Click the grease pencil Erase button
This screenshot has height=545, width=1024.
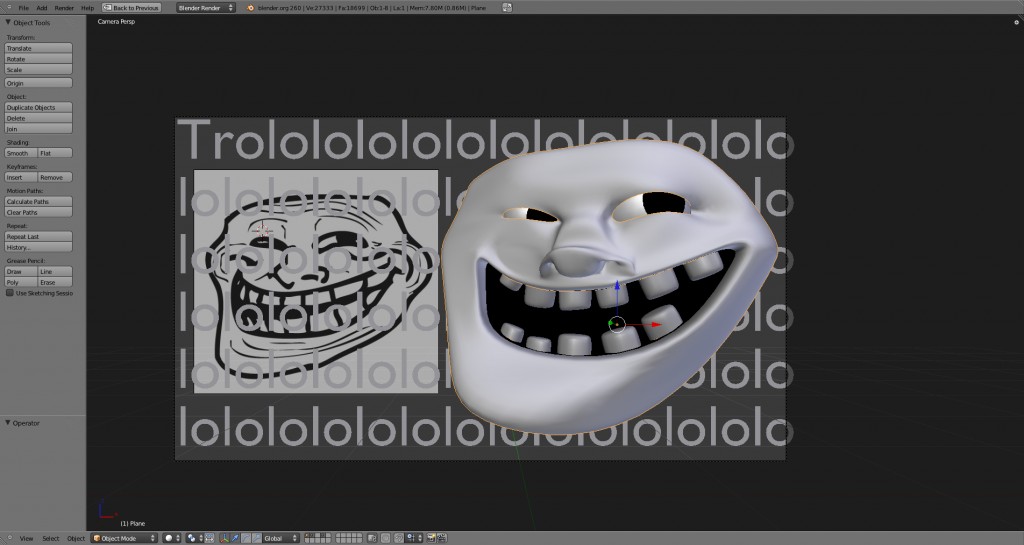55,283
